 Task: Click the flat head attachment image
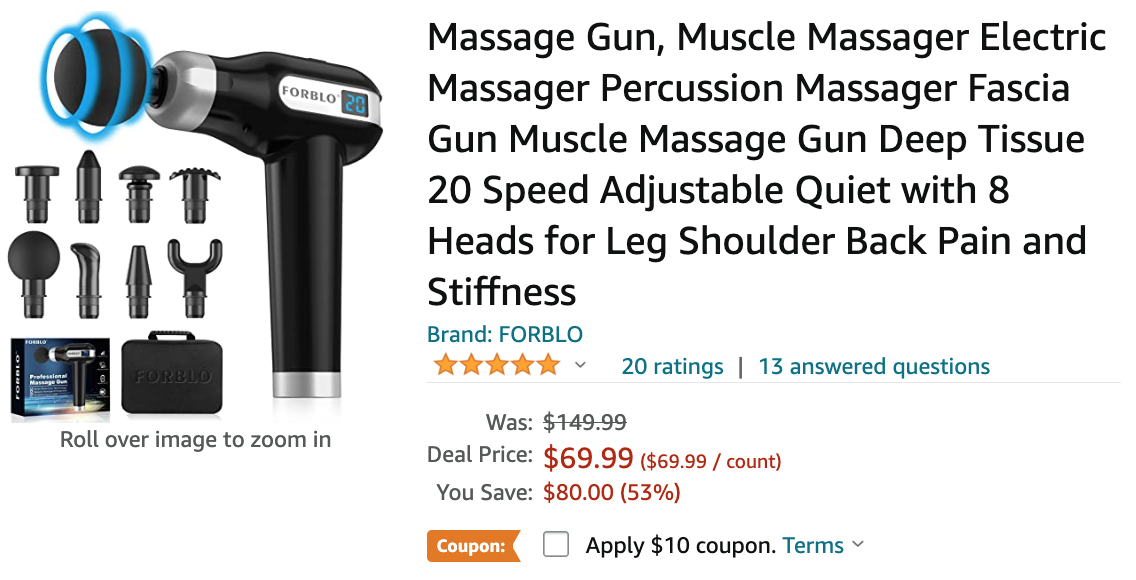[x=36, y=193]
